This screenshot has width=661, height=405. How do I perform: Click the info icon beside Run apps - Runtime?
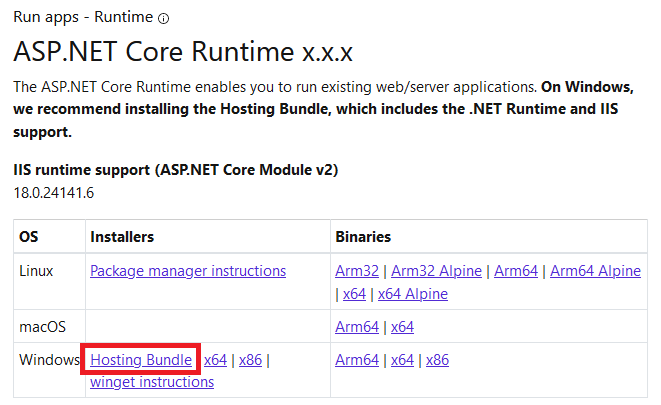point(164,18)
